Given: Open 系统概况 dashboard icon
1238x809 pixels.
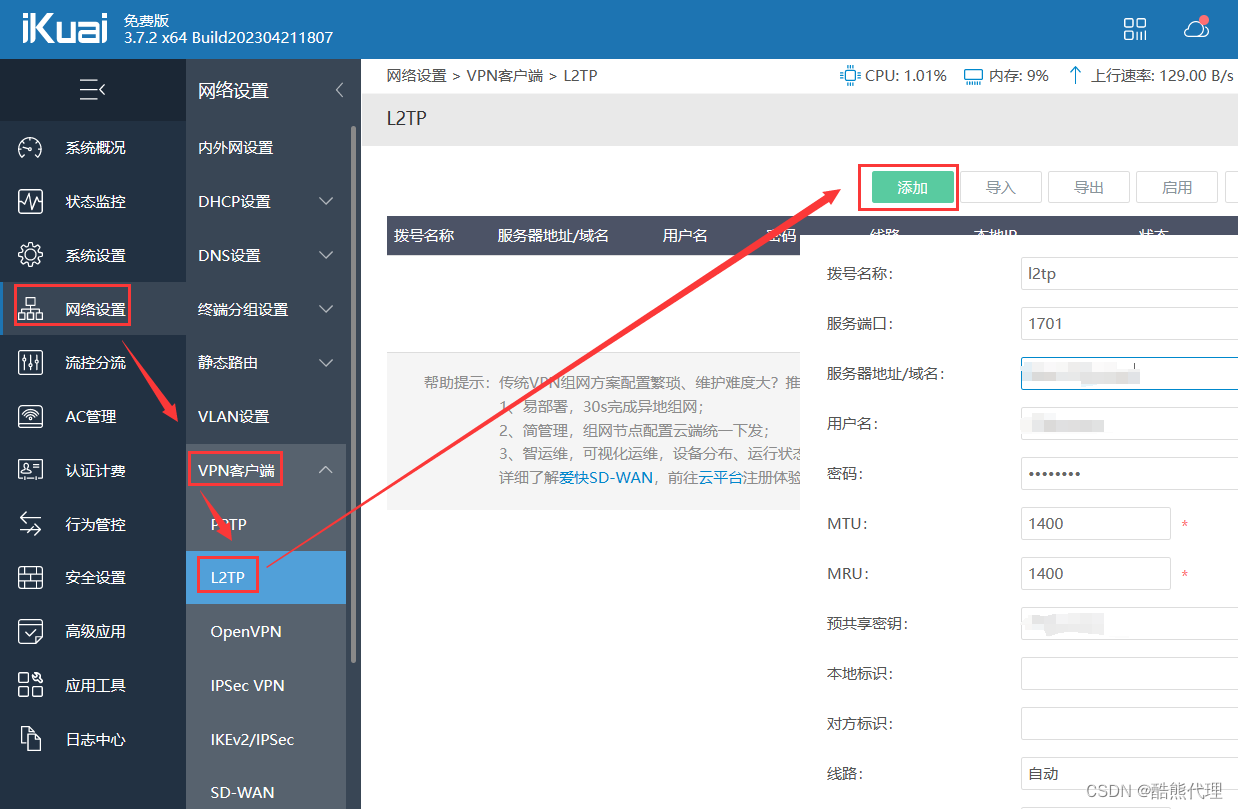Looking at the screenshot, I should click(31, 148).
